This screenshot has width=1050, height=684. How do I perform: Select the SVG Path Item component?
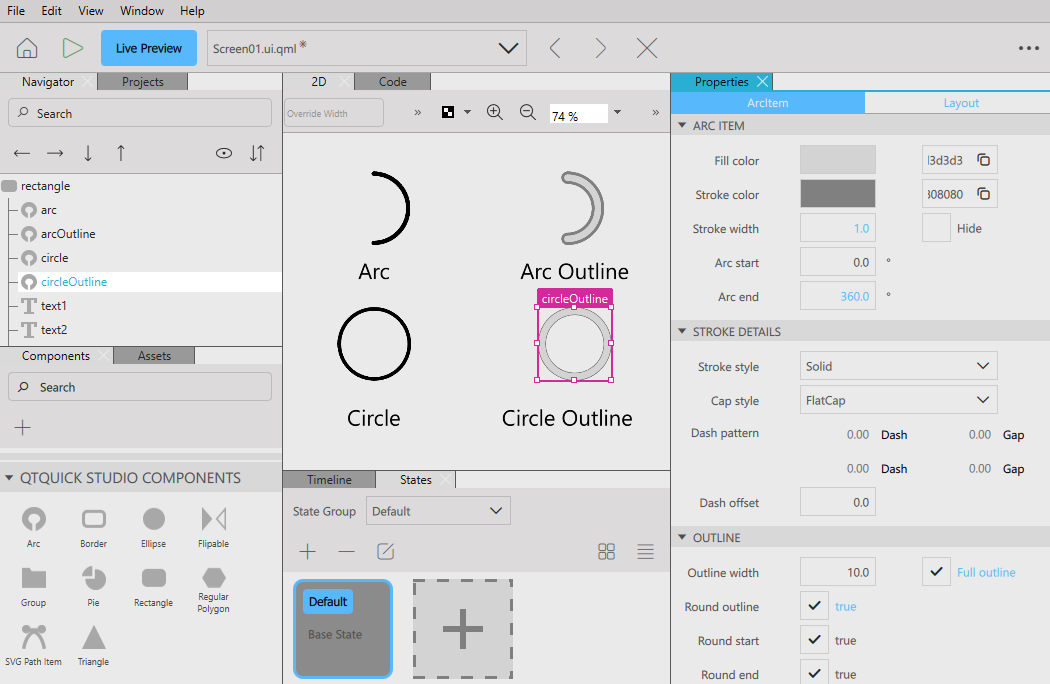pyautogui.click(x=34, y=638)
